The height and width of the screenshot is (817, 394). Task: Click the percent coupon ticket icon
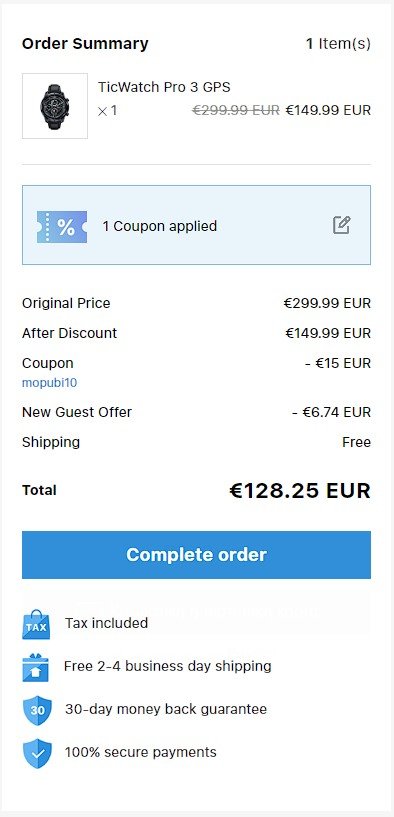point(62,227)
